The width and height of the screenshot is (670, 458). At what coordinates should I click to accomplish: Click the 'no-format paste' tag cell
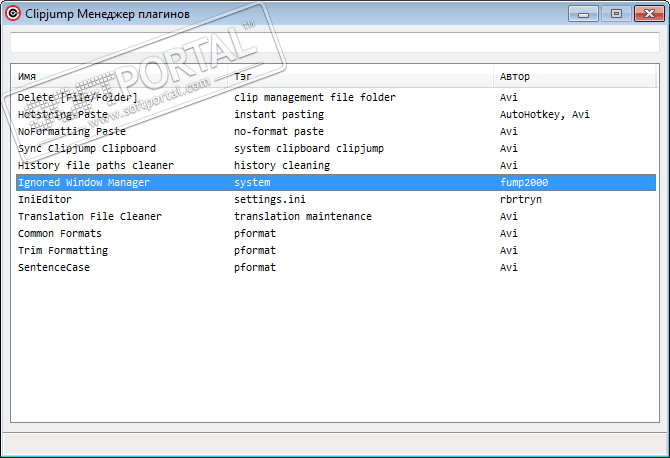click(279, 132)
